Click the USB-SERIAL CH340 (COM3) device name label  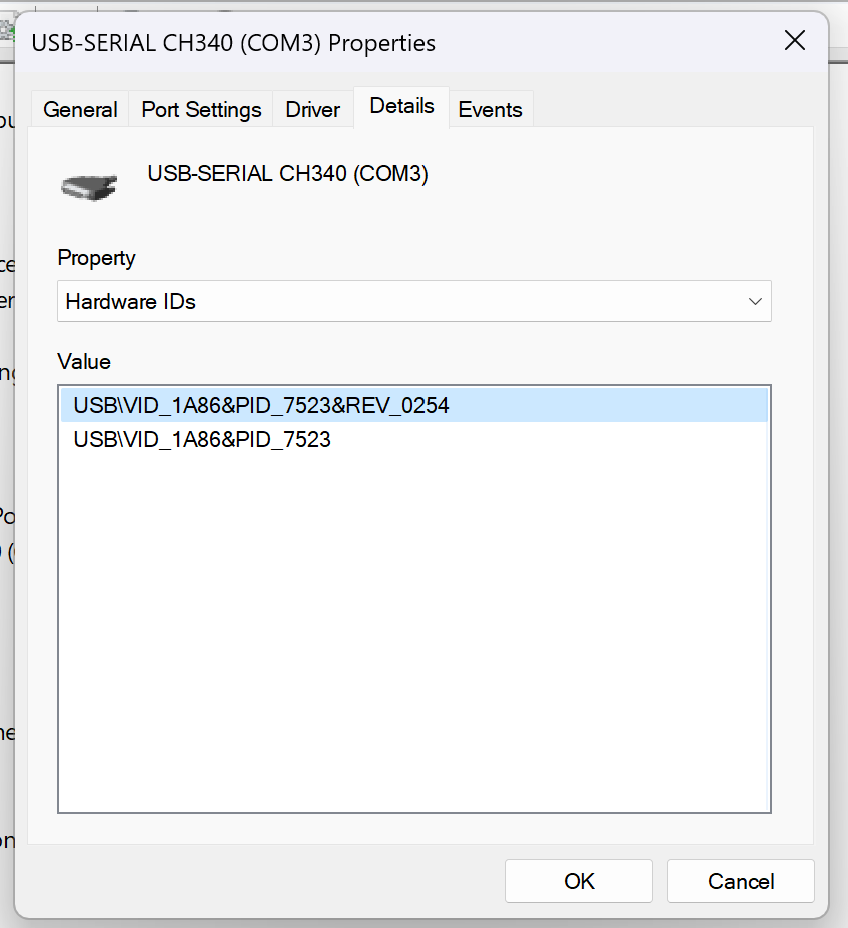(x=288, y=174)
